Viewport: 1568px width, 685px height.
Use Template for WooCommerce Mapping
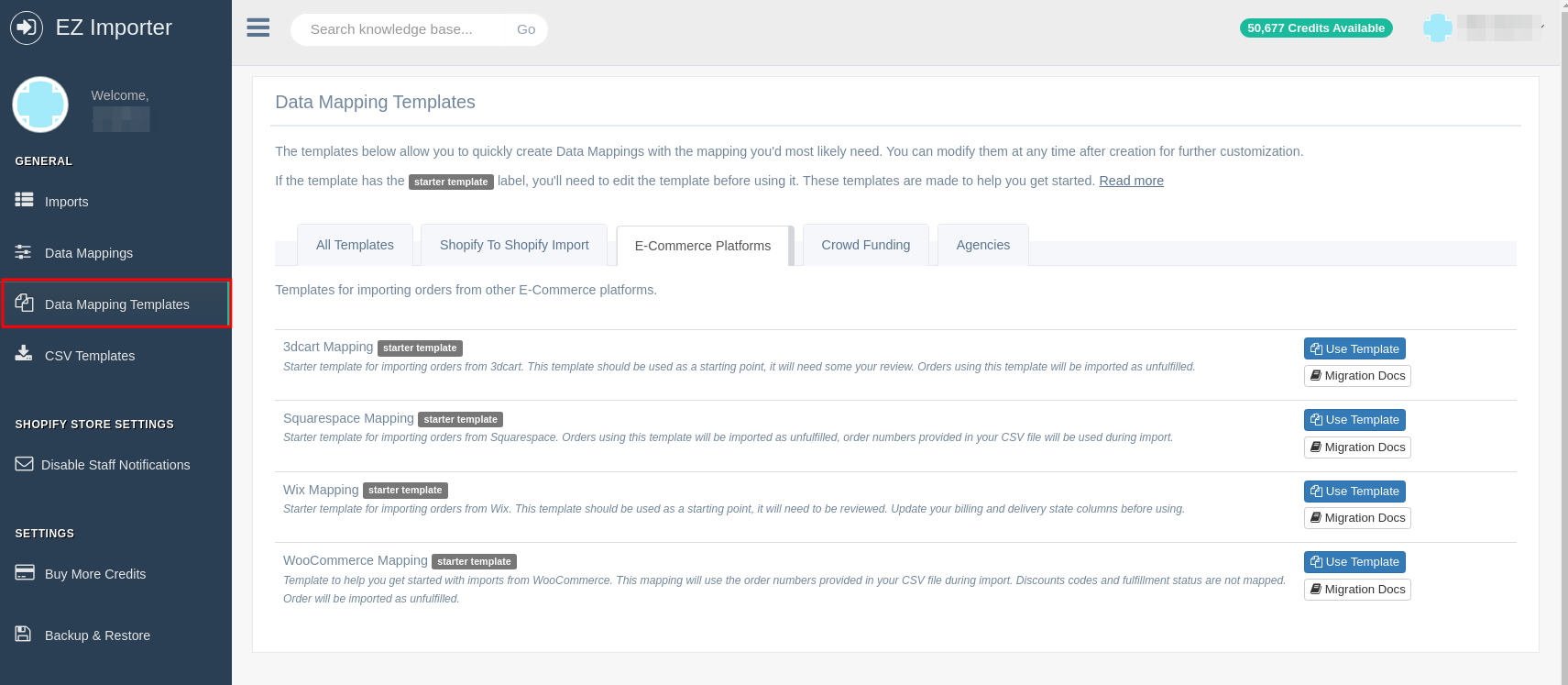pos(1354,562)
